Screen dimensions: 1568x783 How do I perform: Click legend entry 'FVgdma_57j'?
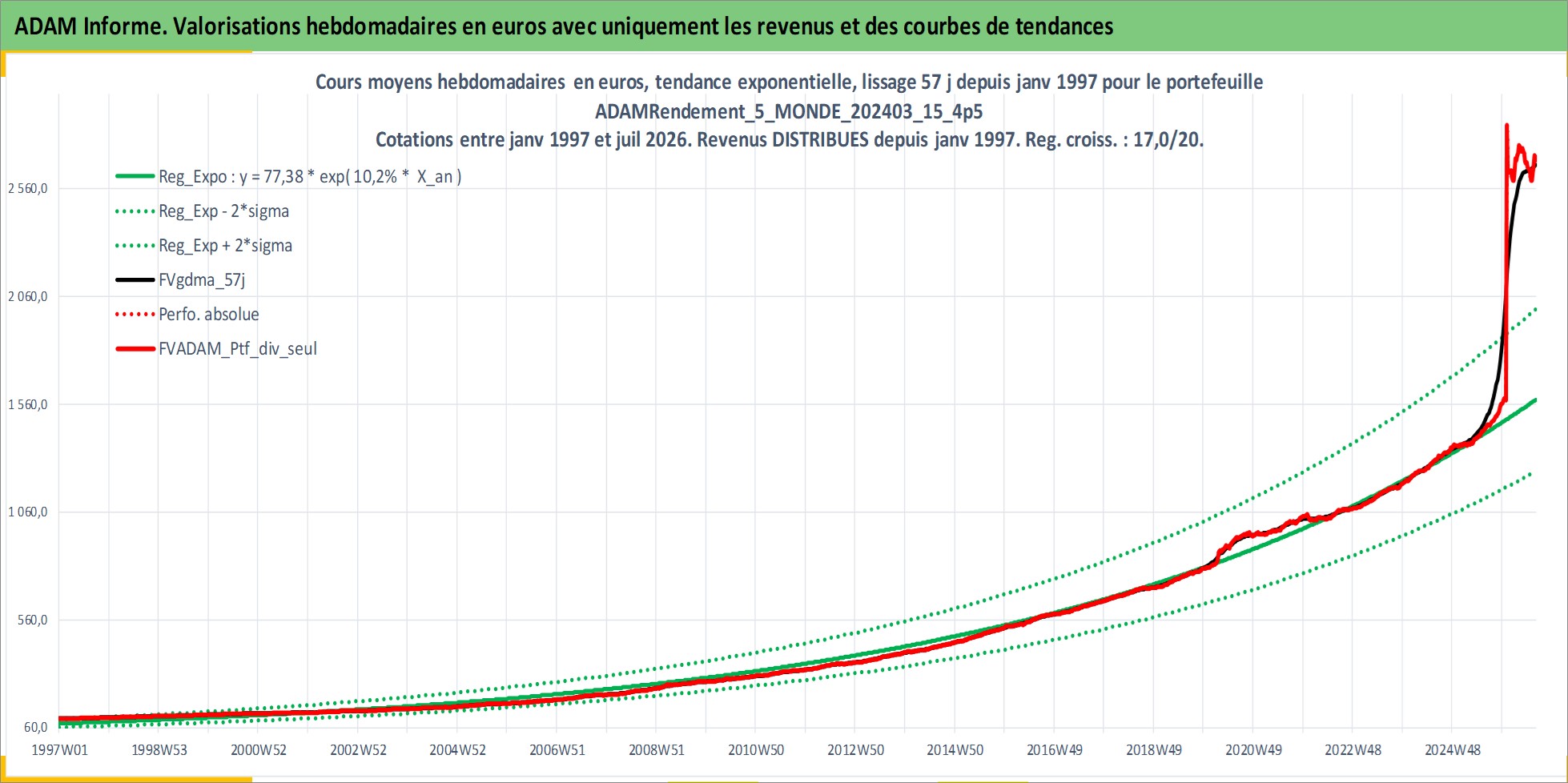tap(202, 280)
